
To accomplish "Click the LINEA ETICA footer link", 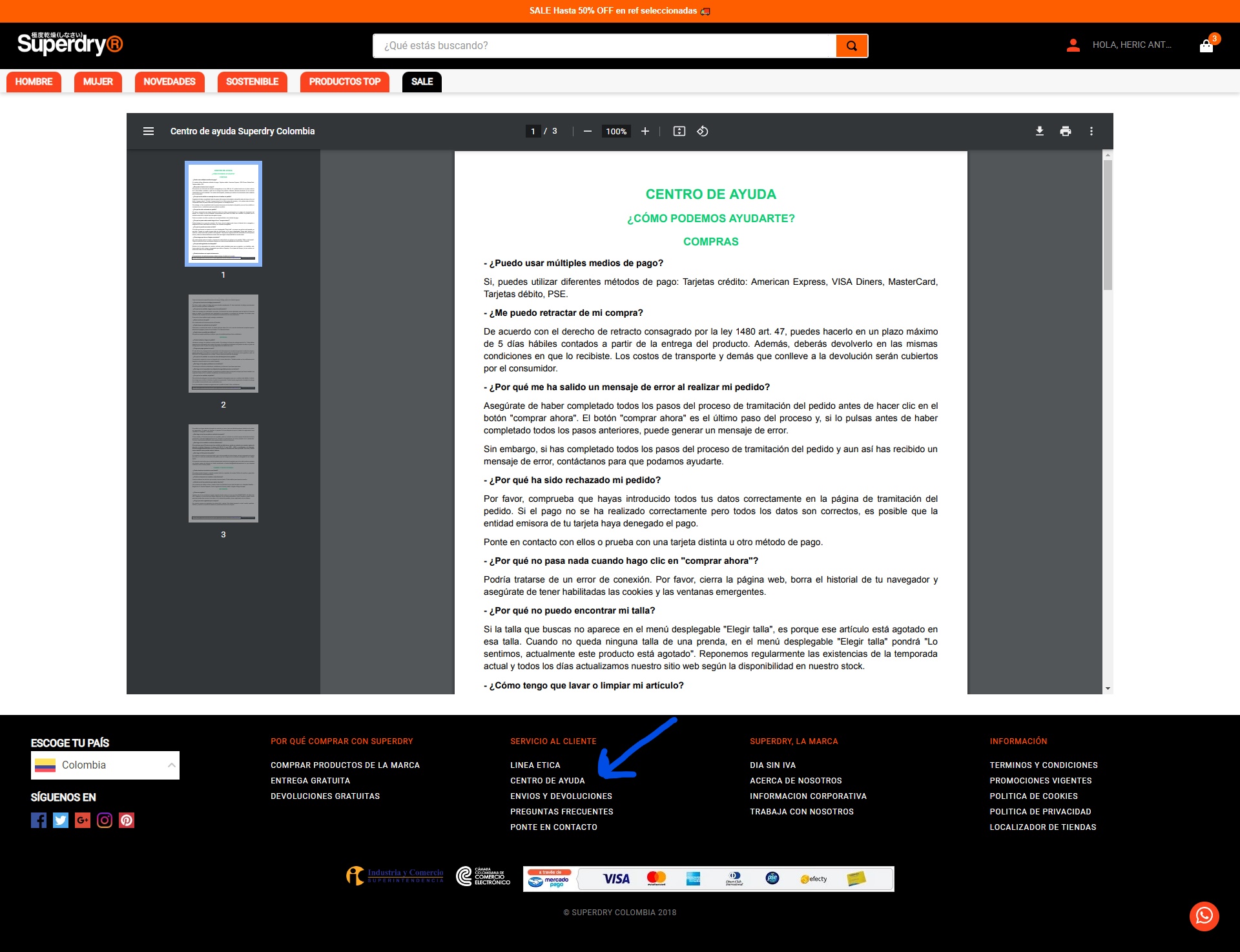I will pyautogui.click(x=535, y=765).
